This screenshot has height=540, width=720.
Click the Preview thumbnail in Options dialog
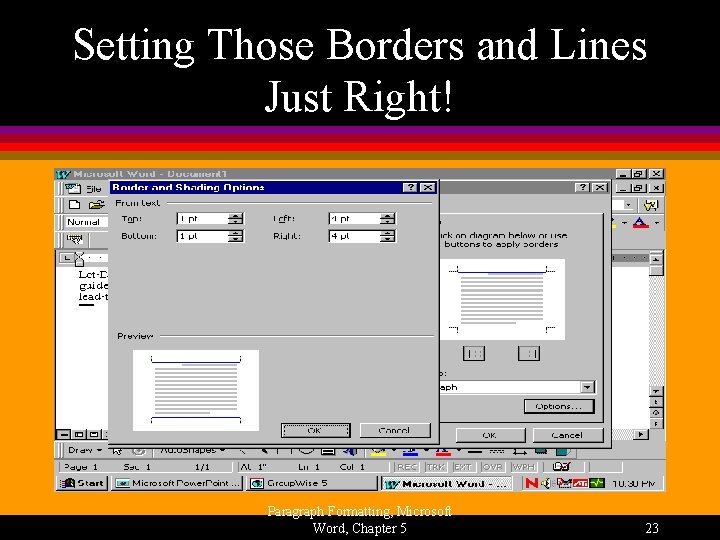(196, 390)
